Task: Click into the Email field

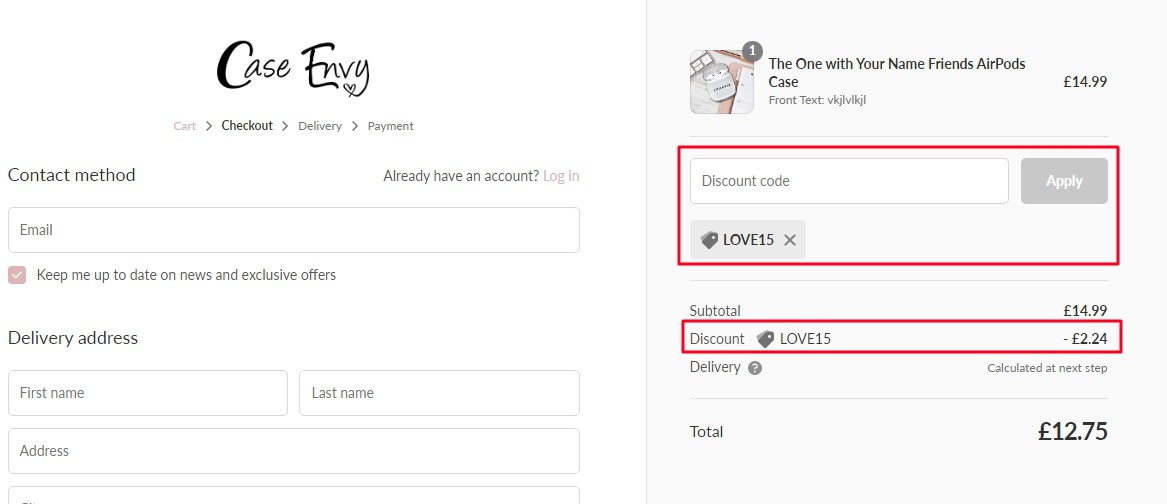Action: (x=293, y=230)
